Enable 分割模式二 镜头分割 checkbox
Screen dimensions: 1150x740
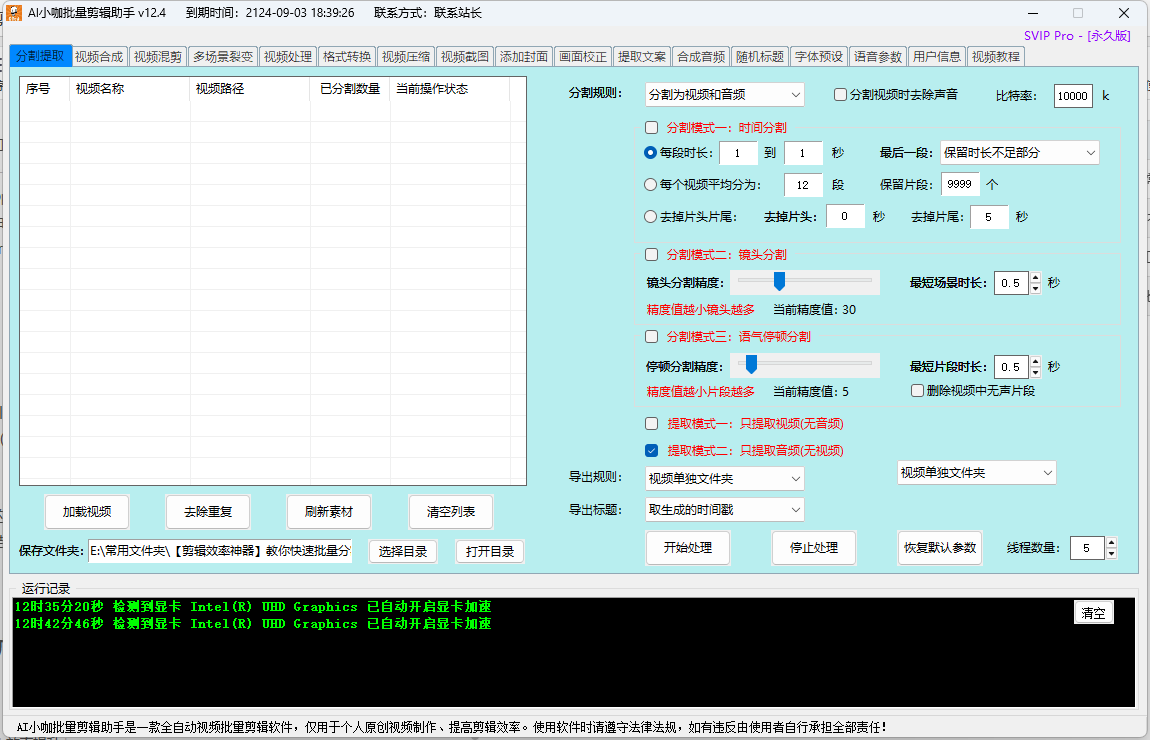click(651, 254)
